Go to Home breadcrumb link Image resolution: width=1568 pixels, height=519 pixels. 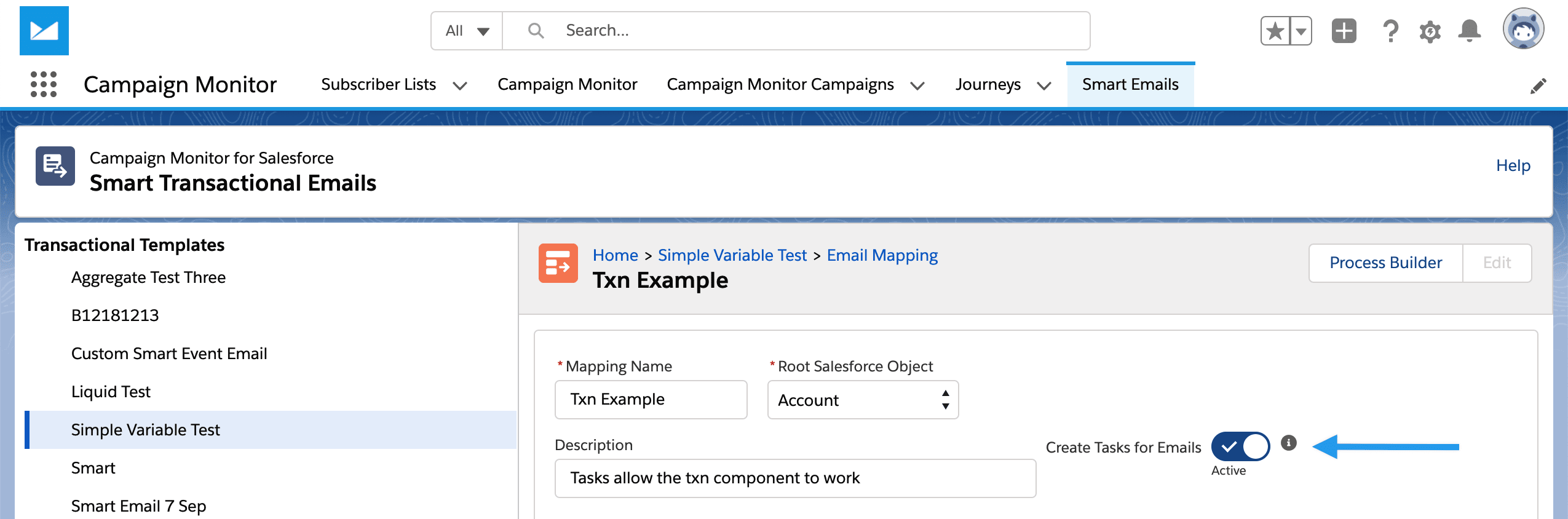[615, 255]
